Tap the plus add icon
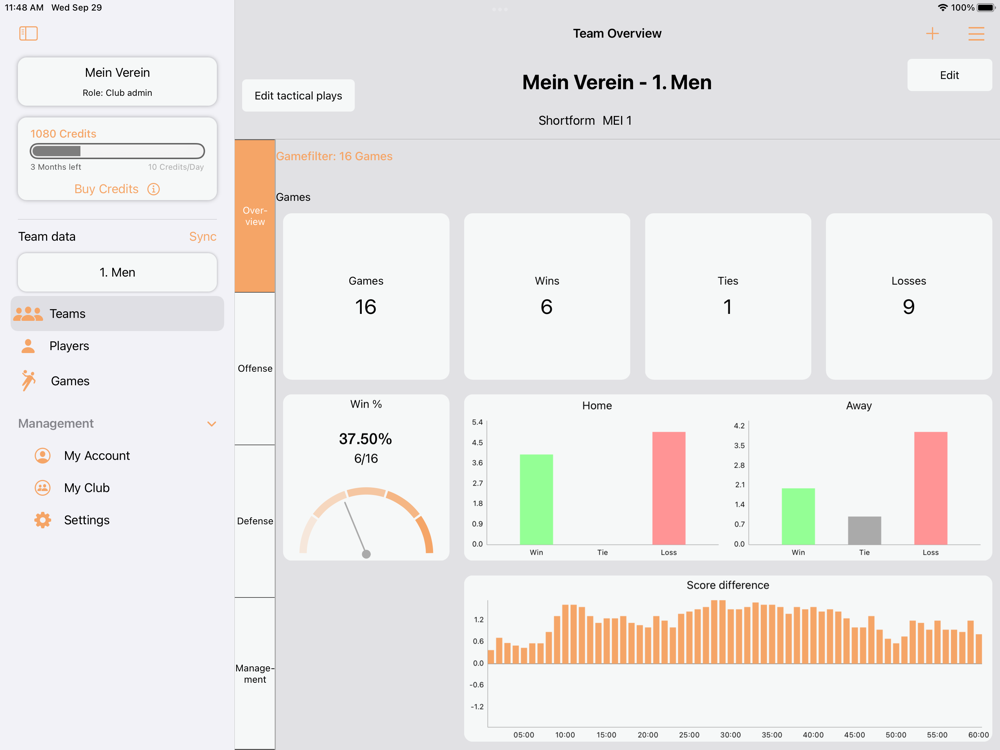The height and width of the screenshot is (750, 1000). click(x=932, y=33)
